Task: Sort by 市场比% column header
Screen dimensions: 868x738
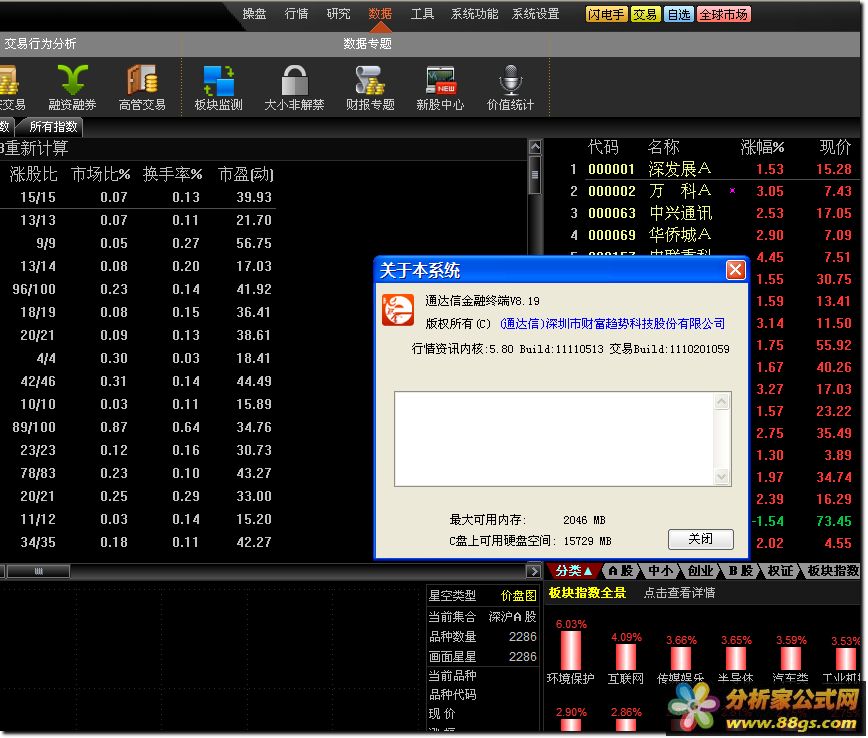Action: [x=101, y=174]
